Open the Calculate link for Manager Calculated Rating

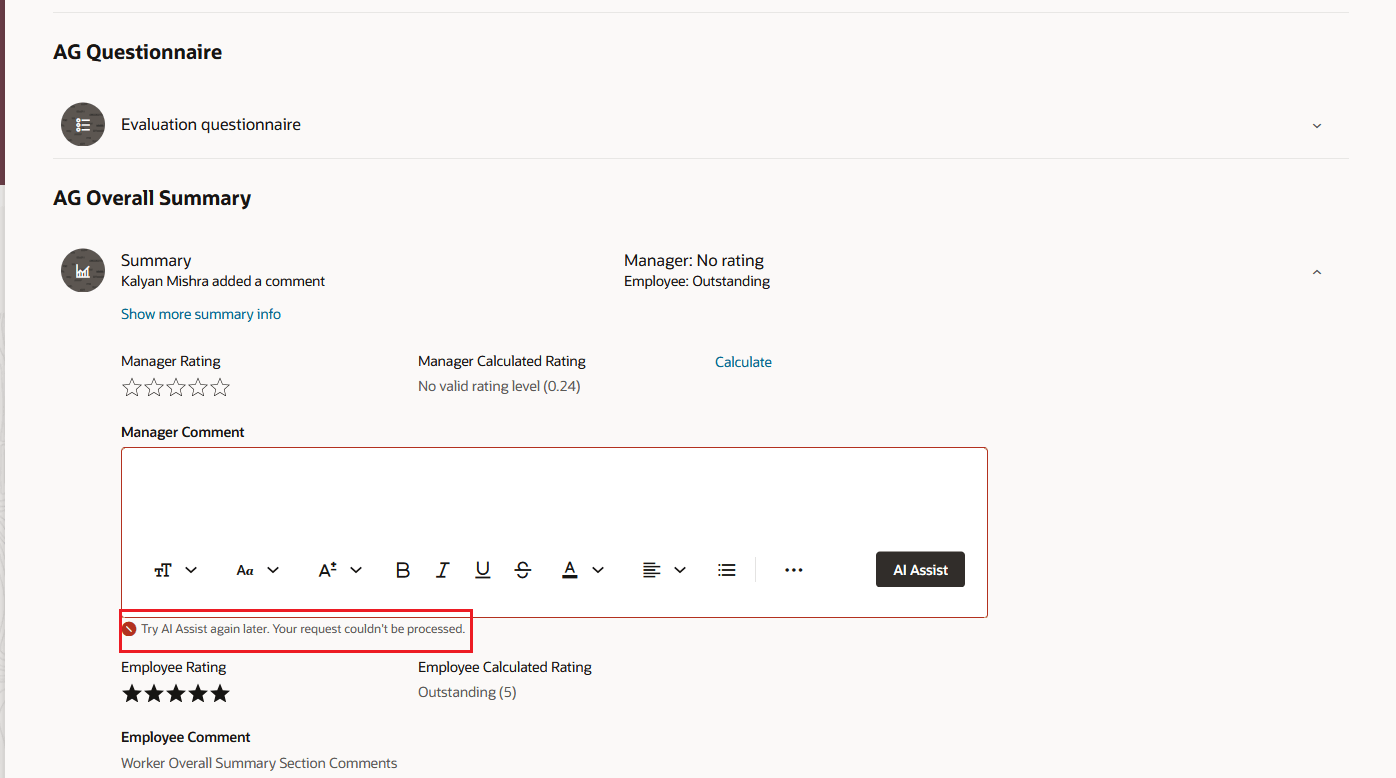coord(743,361)
